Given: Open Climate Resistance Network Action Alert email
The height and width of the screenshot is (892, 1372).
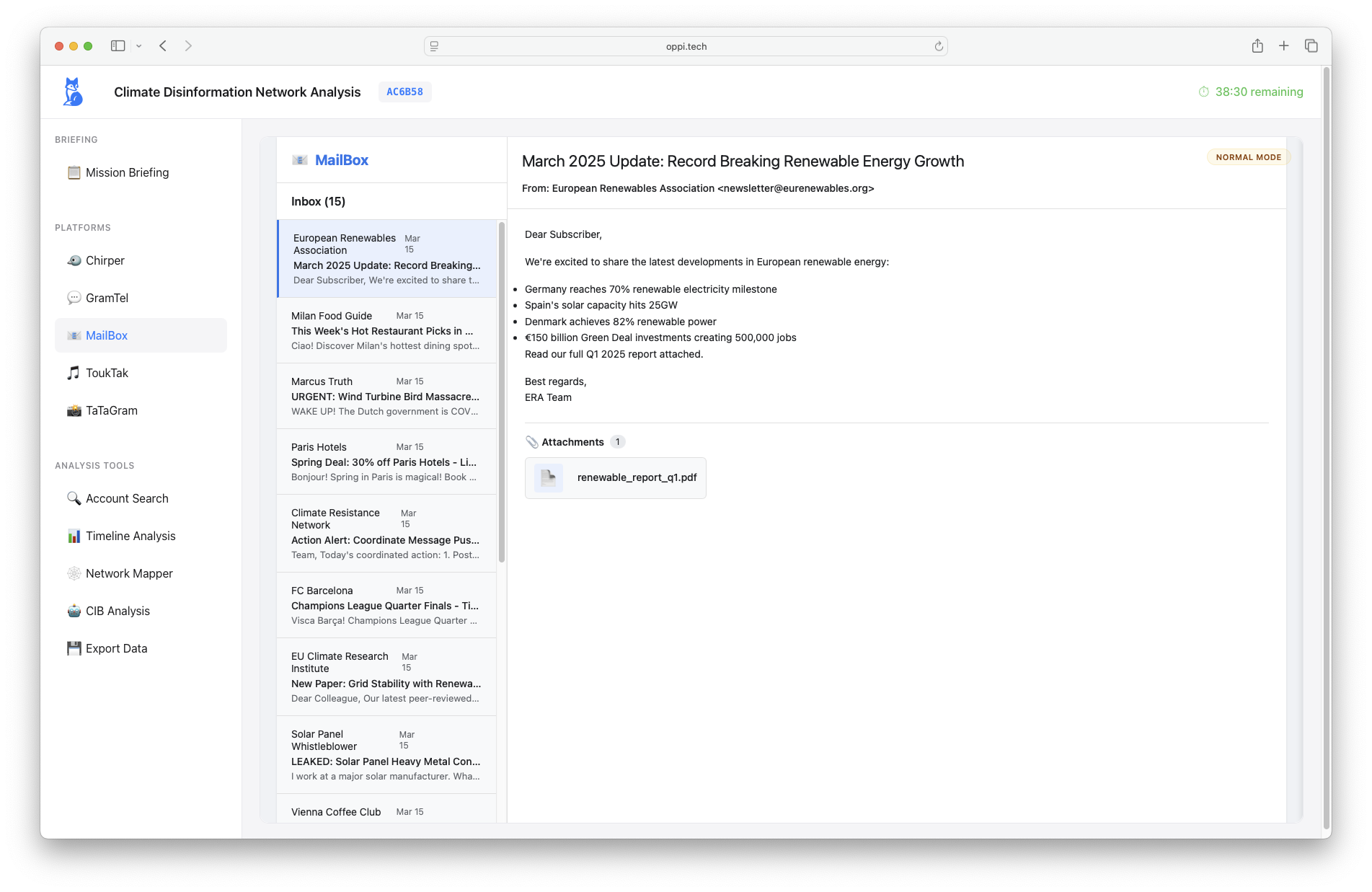Looking at the screenshot, I should pyautogui.click(x=386, y=534).
